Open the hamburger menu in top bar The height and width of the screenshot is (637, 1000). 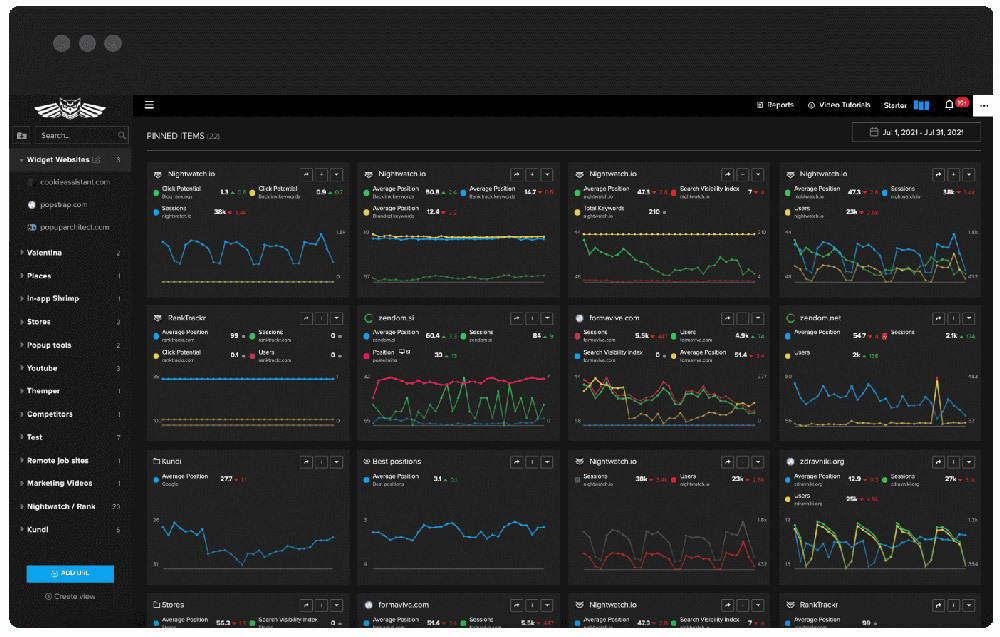149,105
